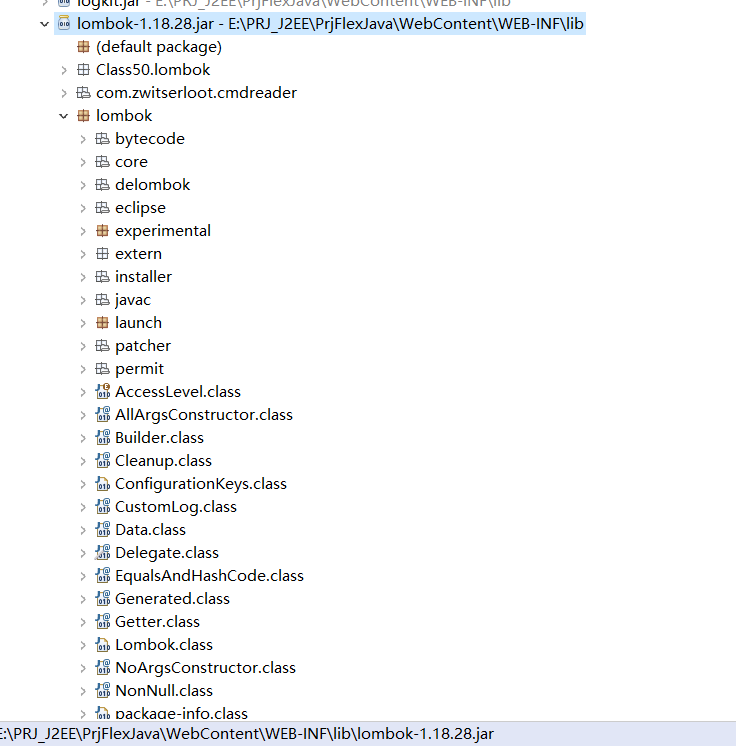The height and width of the screenshot is (746, 736).
Task: Expand the delombok package
Action: pyautogui.click(x=83, y=185)
